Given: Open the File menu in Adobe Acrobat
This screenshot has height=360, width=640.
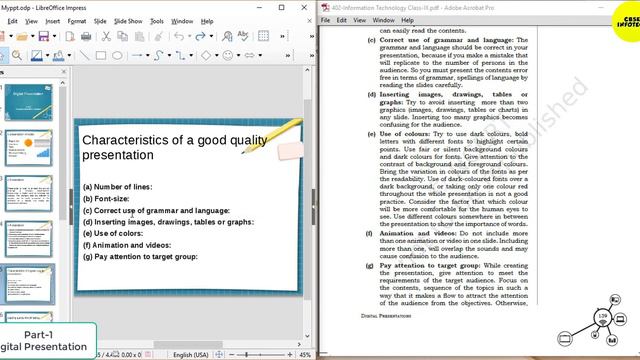Looking at the screenshot, I should tap(325, 20).
